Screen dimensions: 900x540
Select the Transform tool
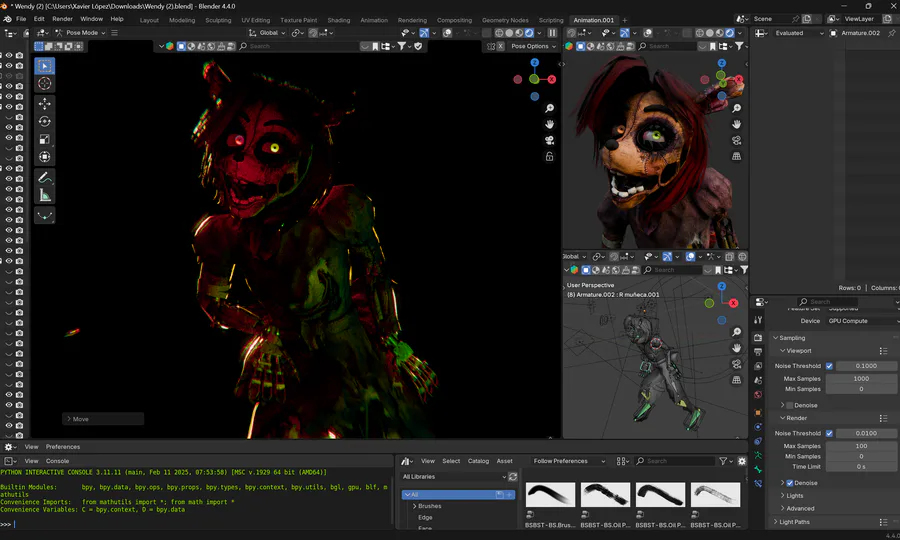point(45,157)
